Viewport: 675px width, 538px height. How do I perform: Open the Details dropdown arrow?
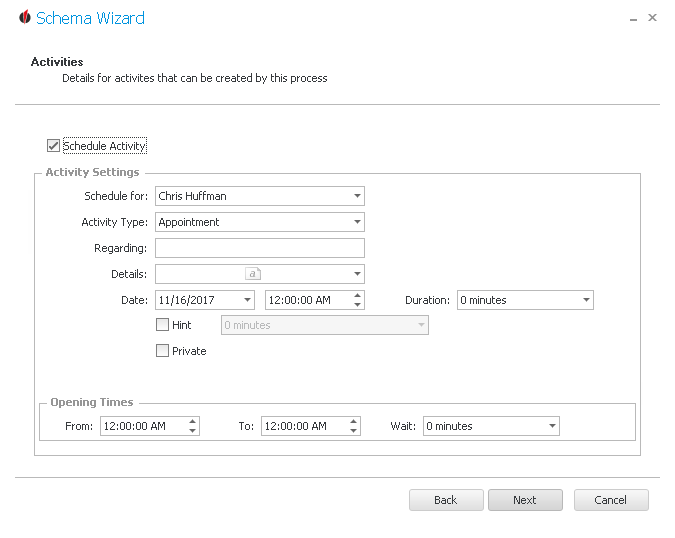tap(357, 274)
